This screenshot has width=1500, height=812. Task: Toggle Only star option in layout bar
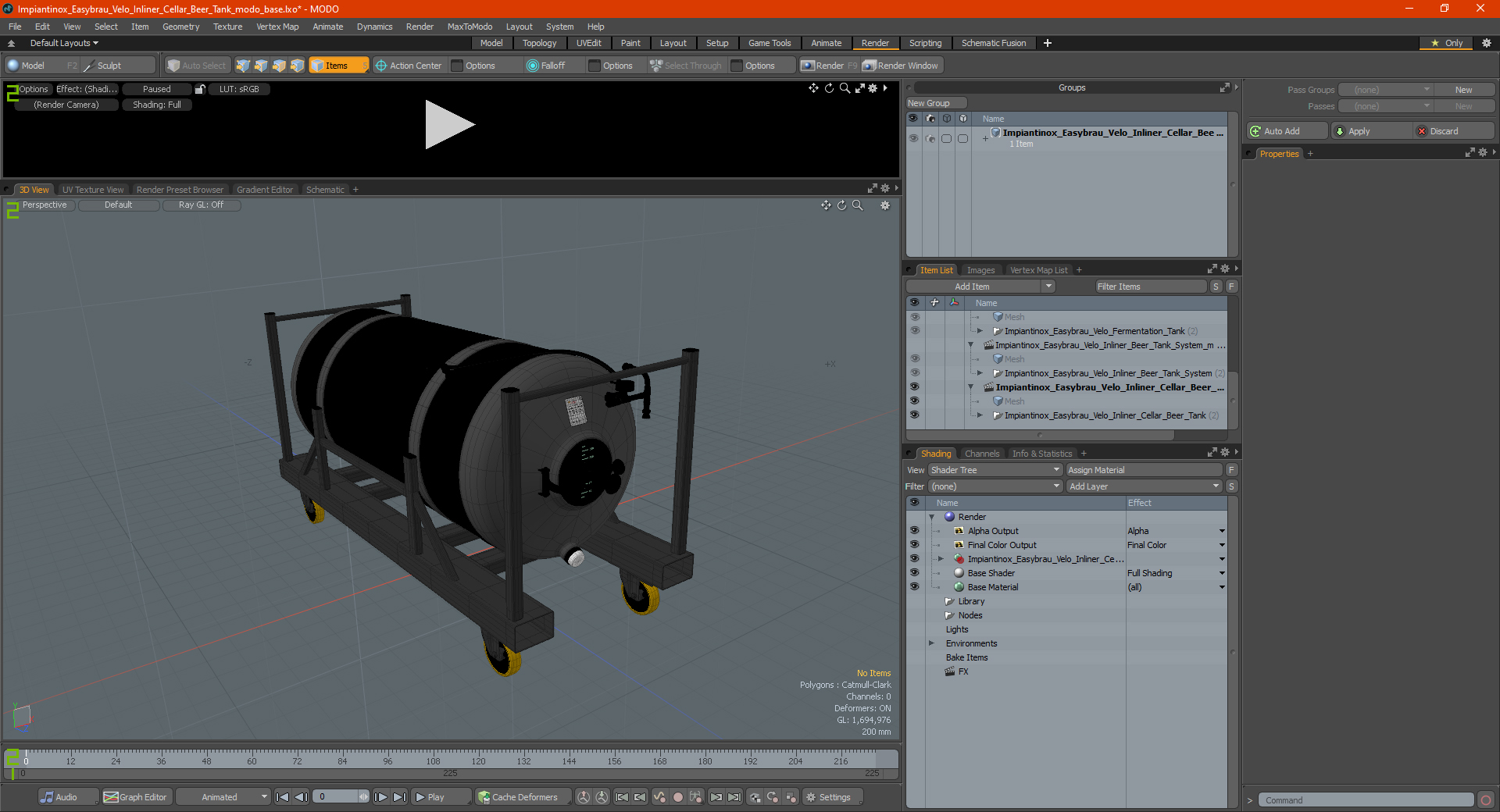pyautogui.click(x=1447, y=43)
